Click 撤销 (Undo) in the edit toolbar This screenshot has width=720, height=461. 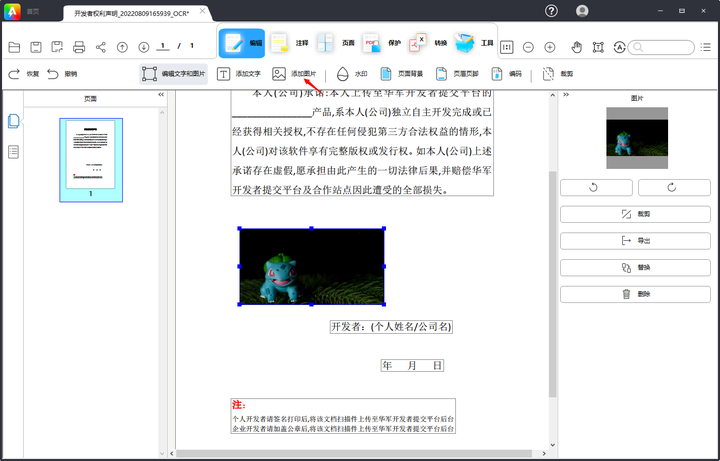coord(62,74)
